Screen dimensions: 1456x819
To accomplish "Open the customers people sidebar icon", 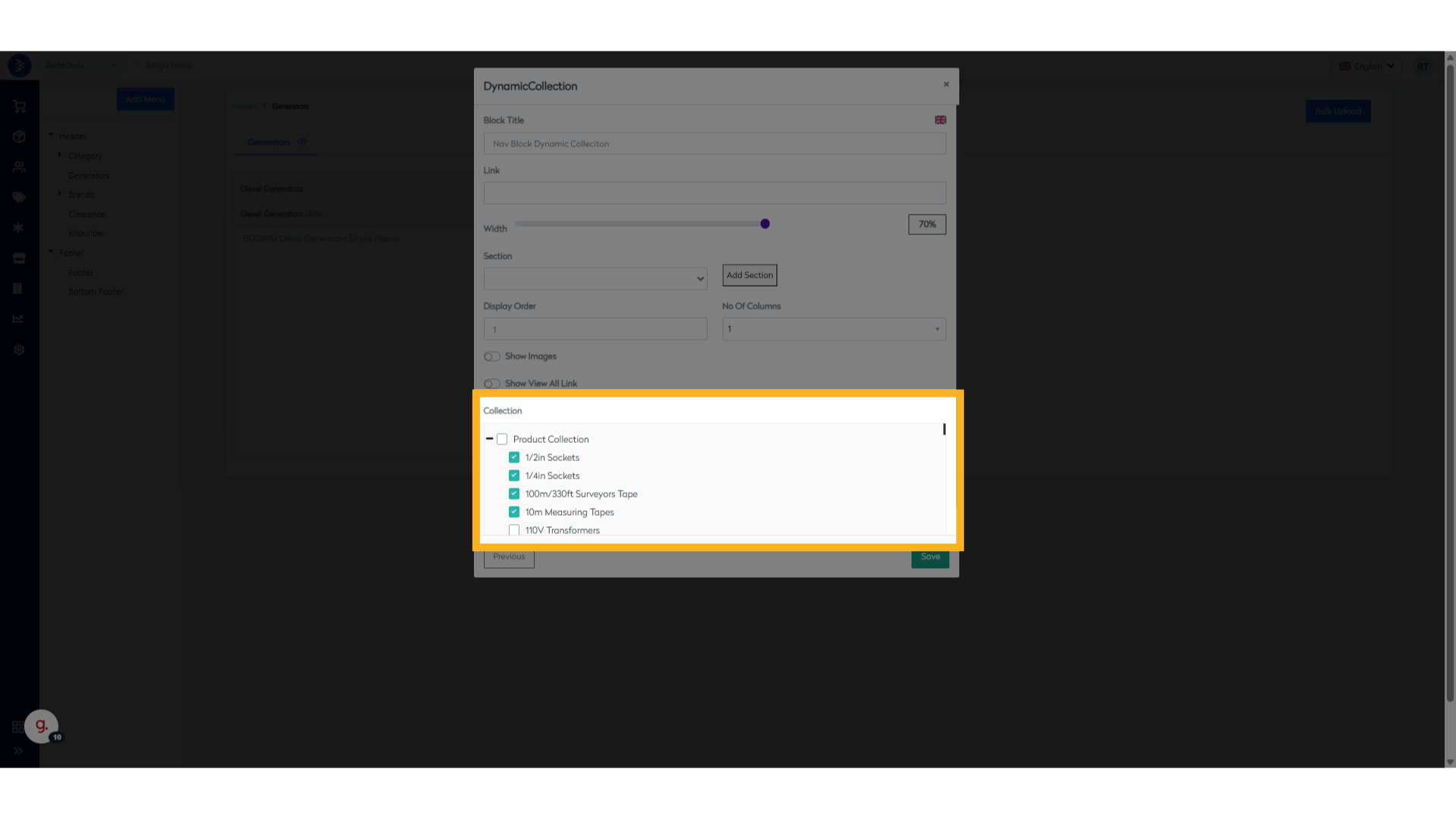I will (20, 167).
